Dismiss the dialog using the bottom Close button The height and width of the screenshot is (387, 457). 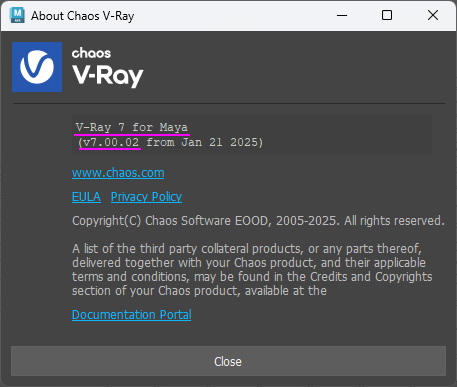(x=228, y=361)
